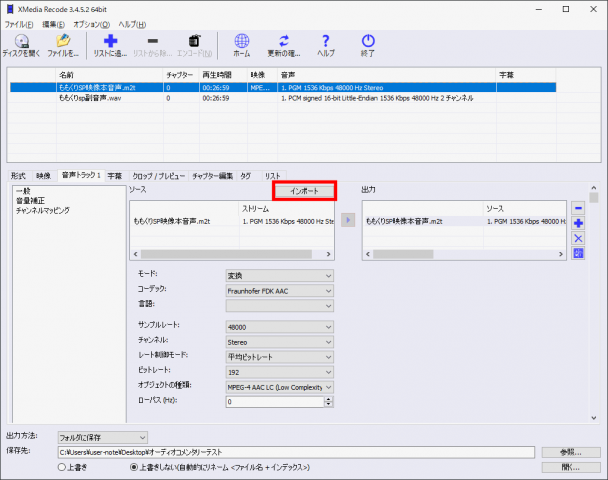Open the オブジェクトの種類 dropdown

pyautogui.click(x=279, y=387)
